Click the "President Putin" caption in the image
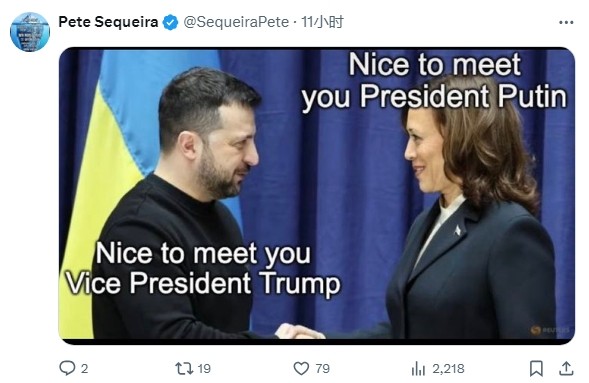The height and width of the screenshot is (383, 589). pos(463,96)
